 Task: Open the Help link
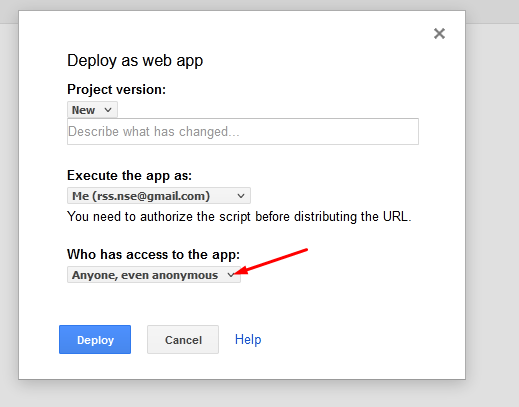tap(248, 339)
